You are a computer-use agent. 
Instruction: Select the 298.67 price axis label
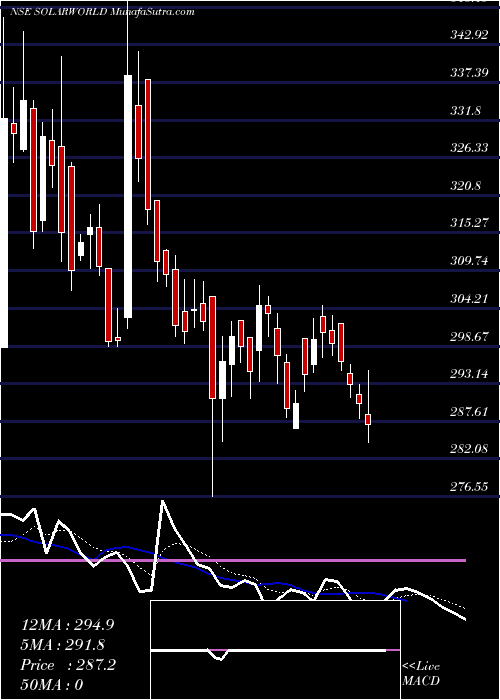[470, 337]
